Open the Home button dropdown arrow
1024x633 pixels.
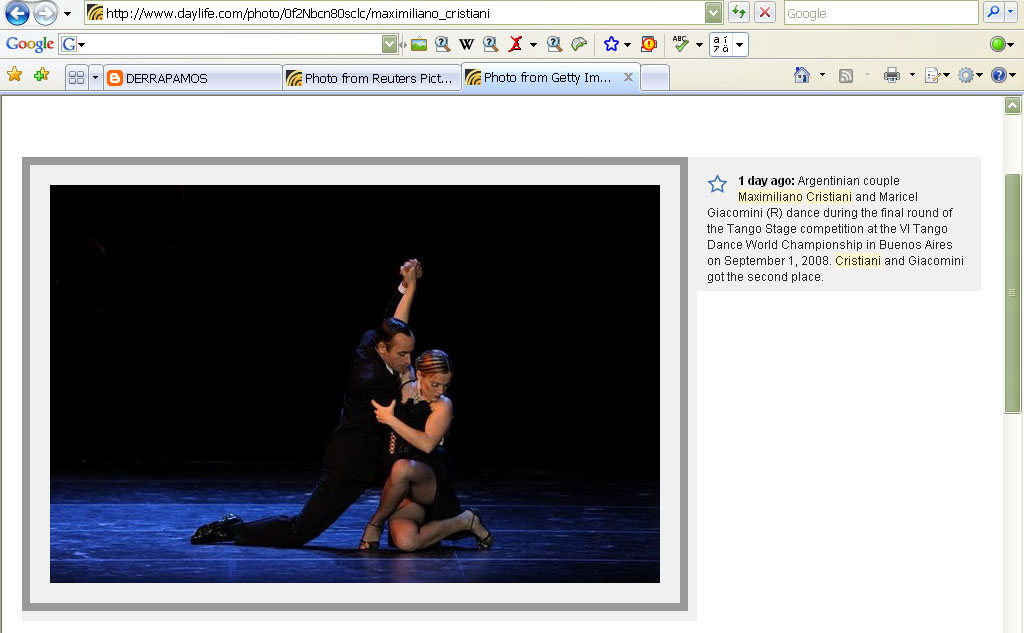pos(822,75)
